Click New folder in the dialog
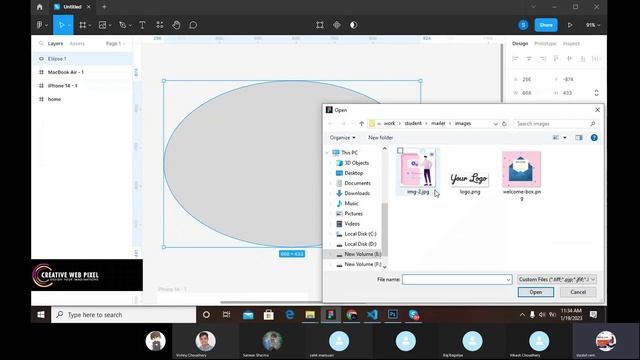The height and width of the screenshot is (360, 640). coord(380,138)
